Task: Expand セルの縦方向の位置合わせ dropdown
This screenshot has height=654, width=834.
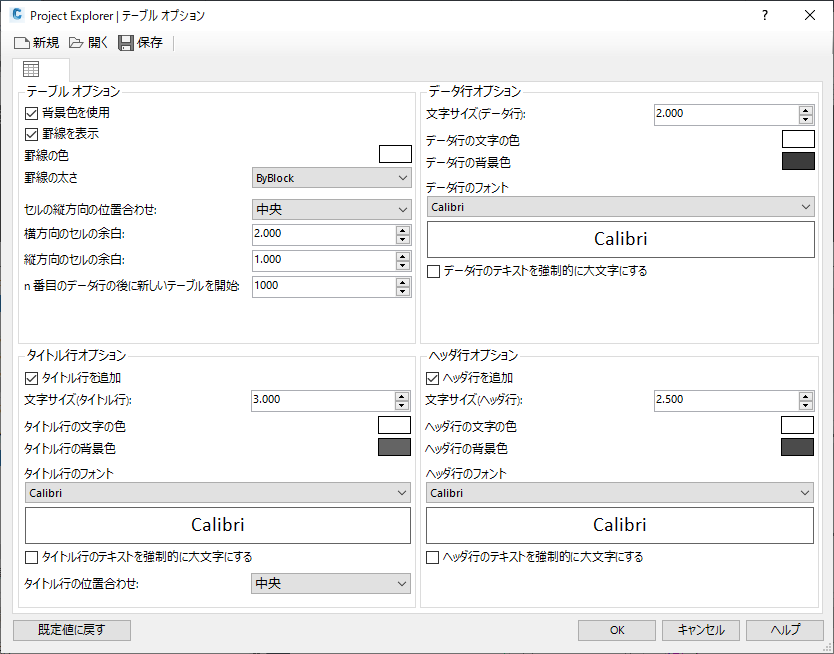Action: click(331, 209)
